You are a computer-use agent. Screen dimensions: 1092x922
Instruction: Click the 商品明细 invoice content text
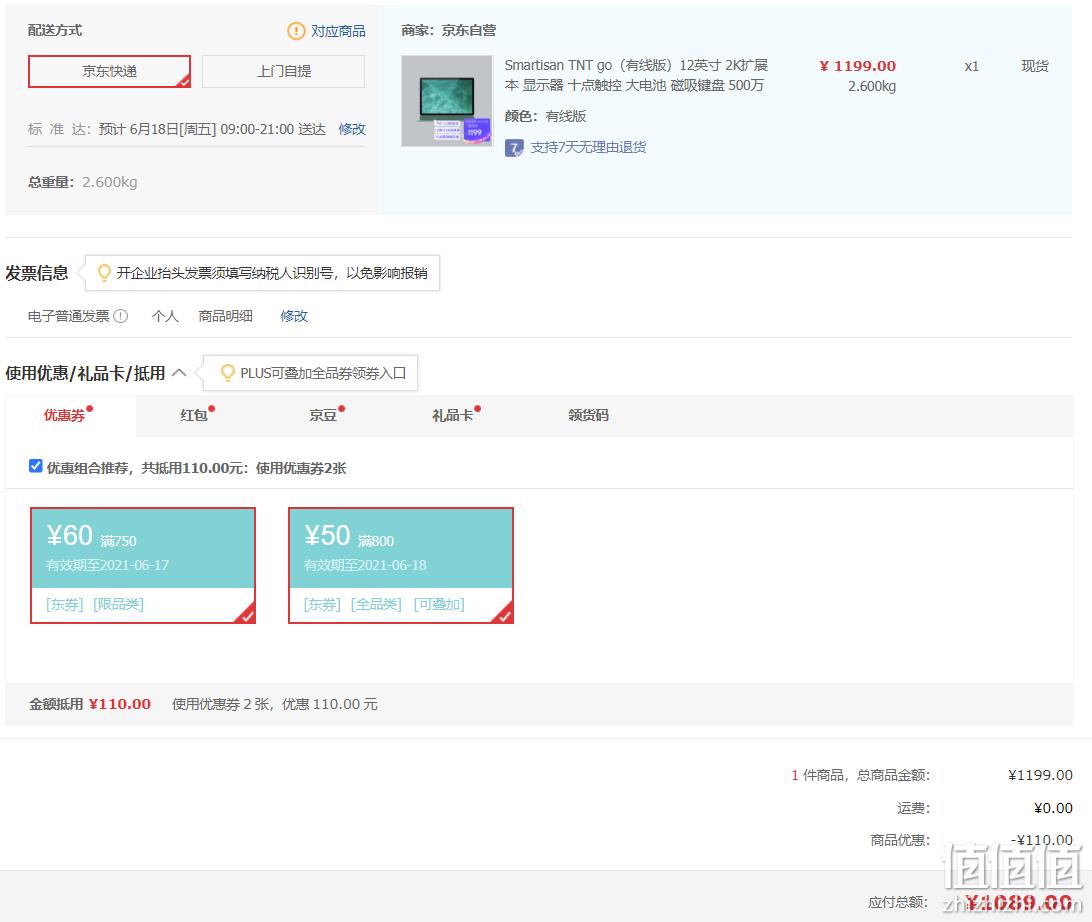226,316
